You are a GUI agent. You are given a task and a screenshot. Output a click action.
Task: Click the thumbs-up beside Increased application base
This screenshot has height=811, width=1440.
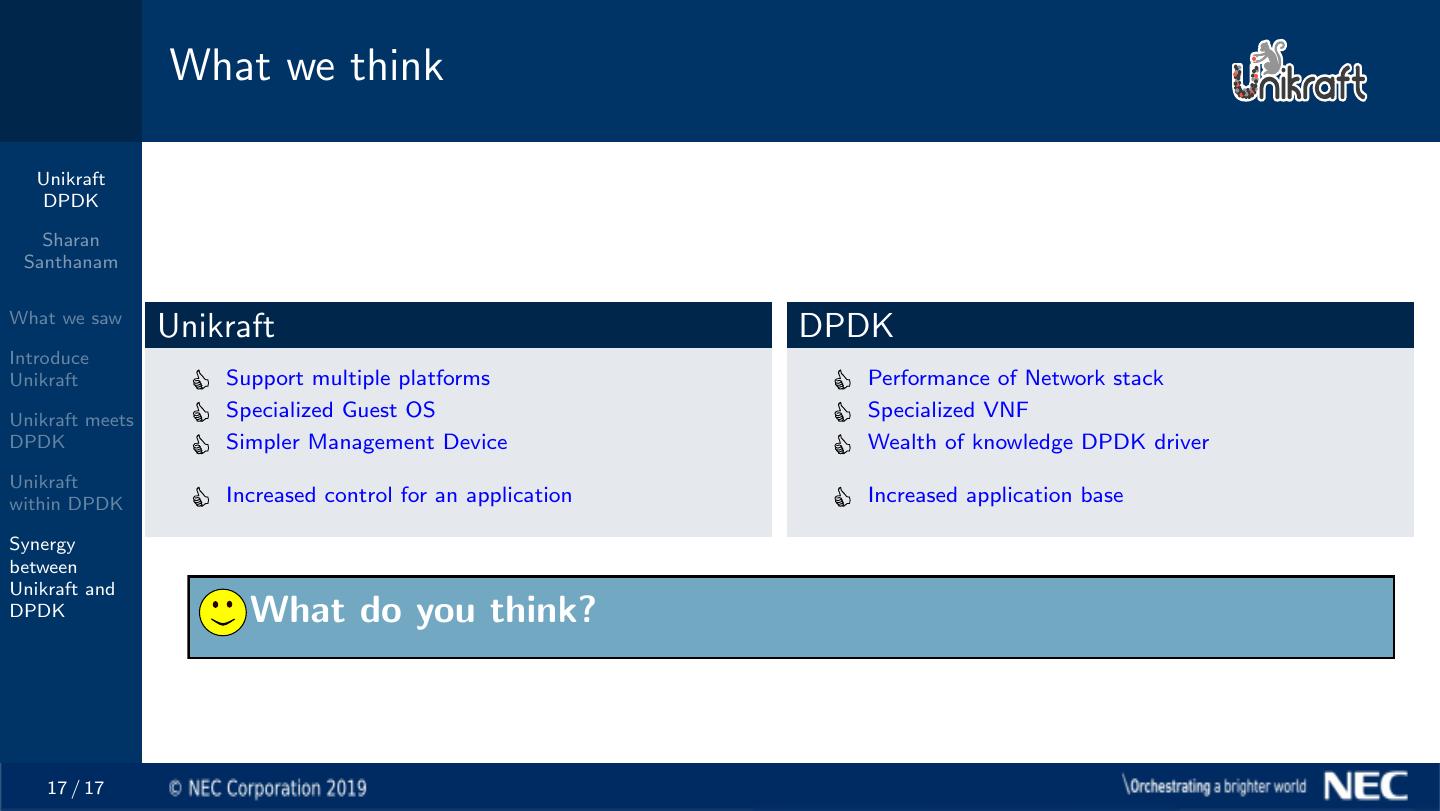841,497
